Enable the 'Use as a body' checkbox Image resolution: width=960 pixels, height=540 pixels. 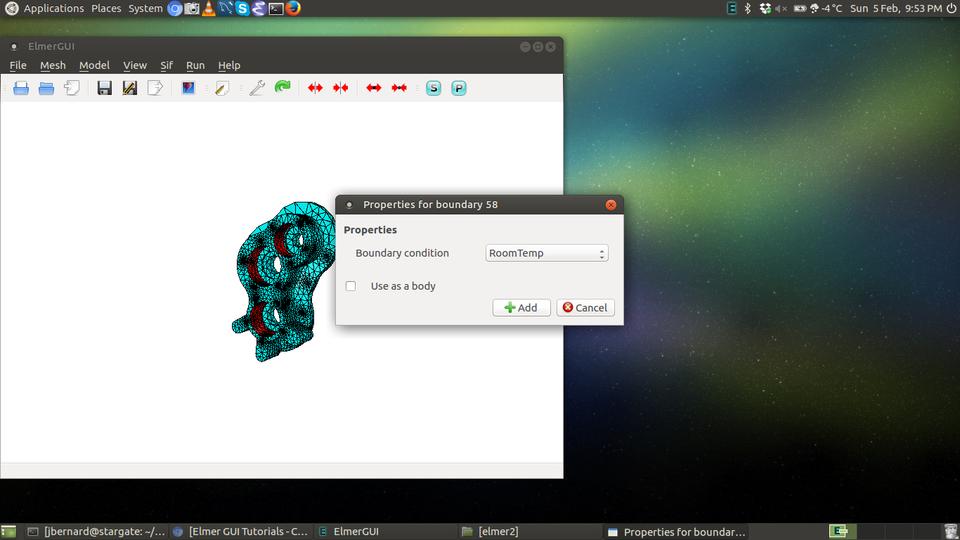[351, 286]
